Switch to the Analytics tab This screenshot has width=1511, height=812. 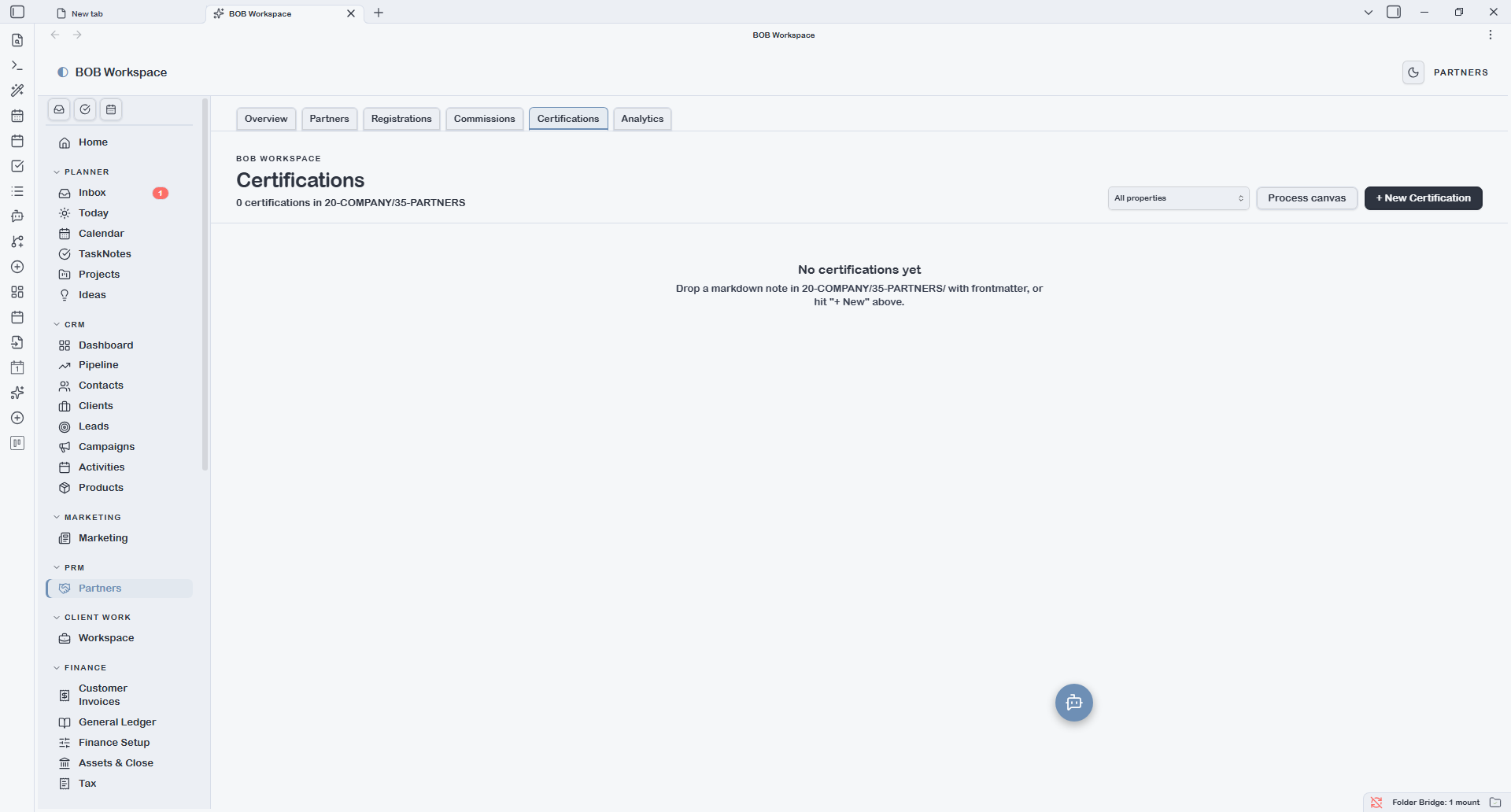click(642, 119)
